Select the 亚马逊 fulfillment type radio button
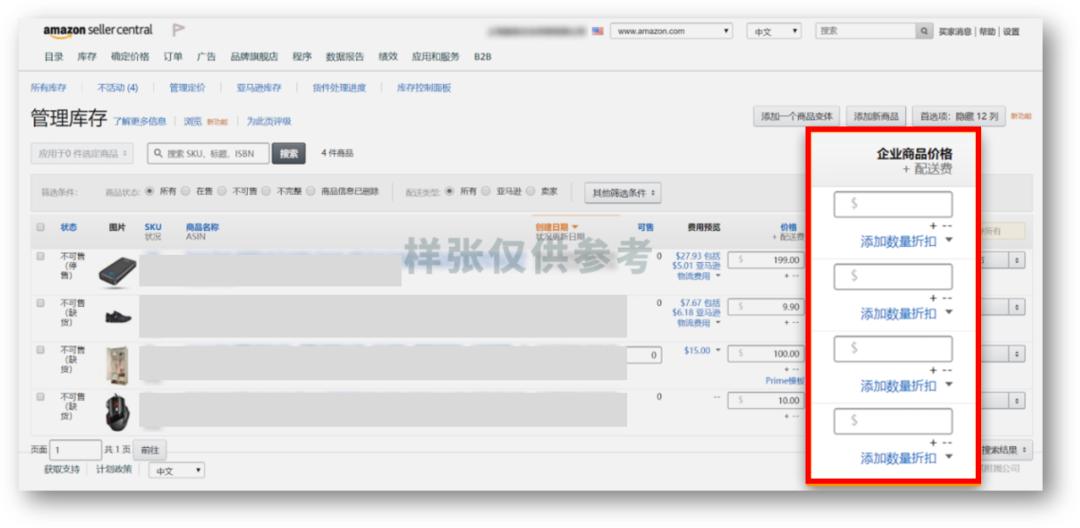 pos(487,191)
